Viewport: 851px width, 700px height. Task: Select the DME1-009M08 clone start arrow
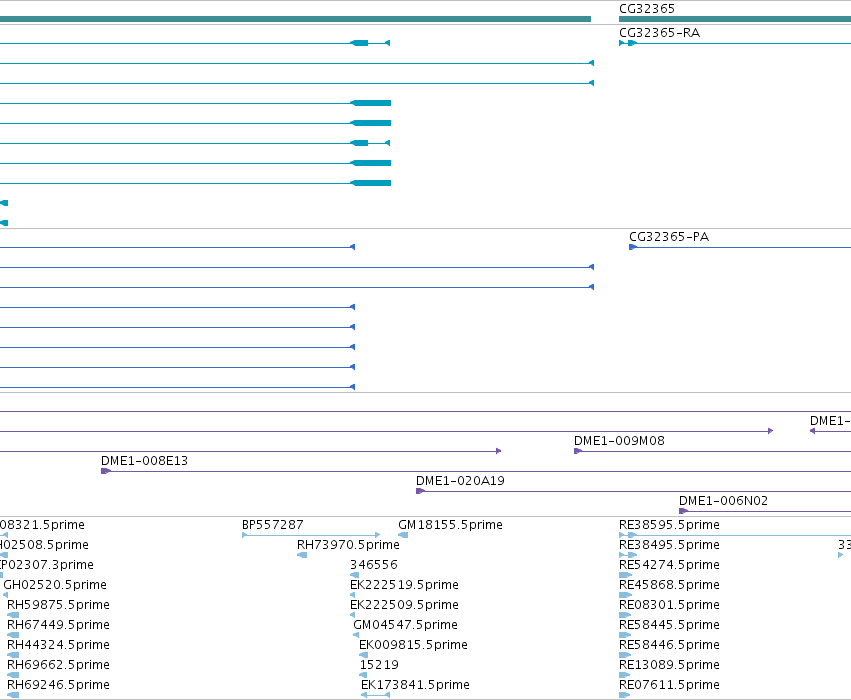[578, 451]
